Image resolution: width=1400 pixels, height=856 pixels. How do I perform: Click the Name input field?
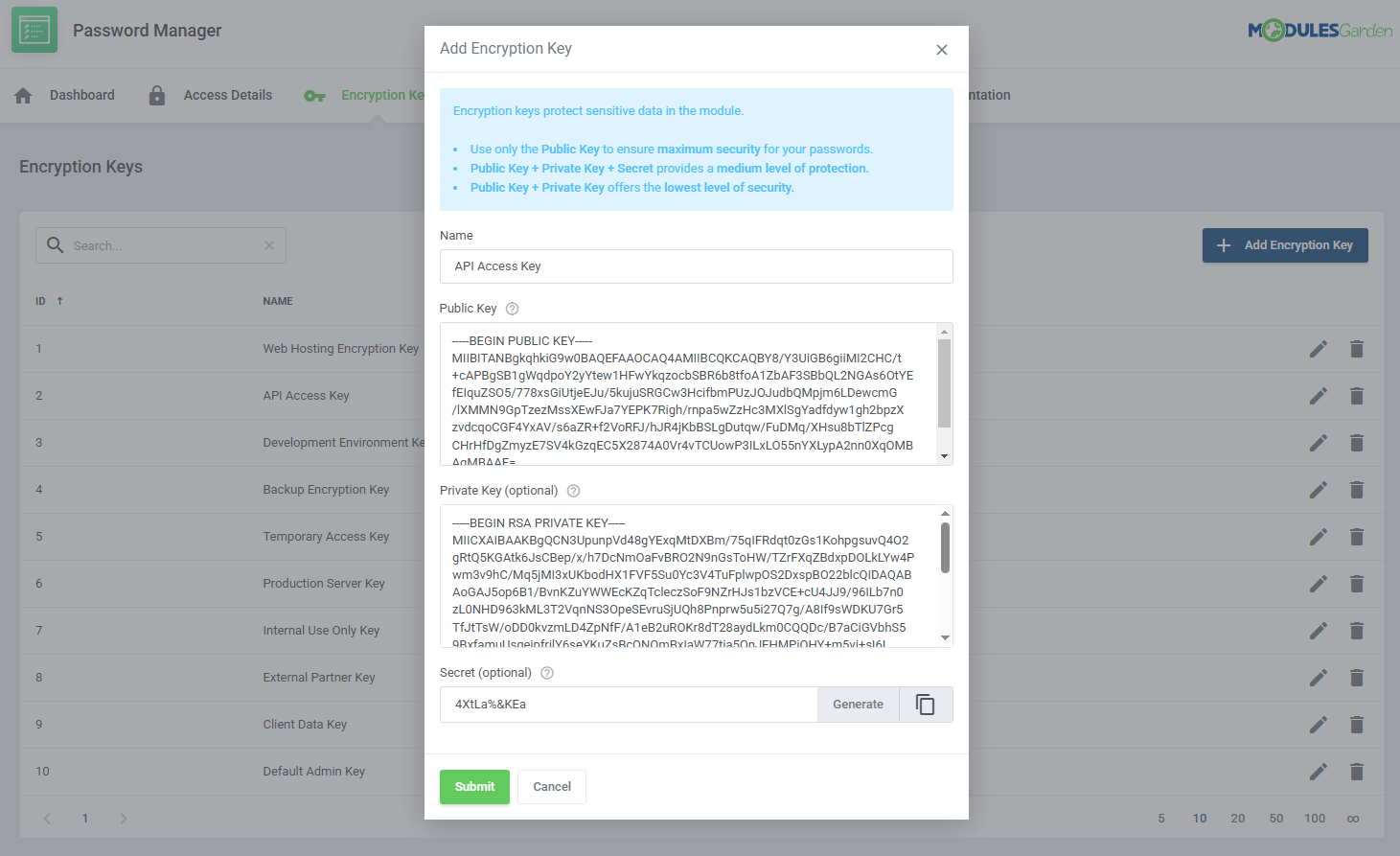(696, 266)
